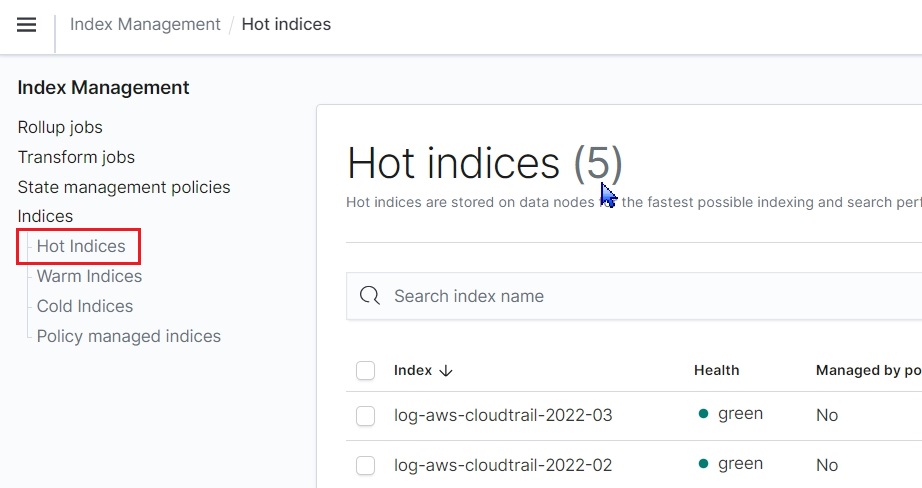Screen dimensions: 922x488
Task: Go to Transform jobs page
Action: click(x=76, y=157)
